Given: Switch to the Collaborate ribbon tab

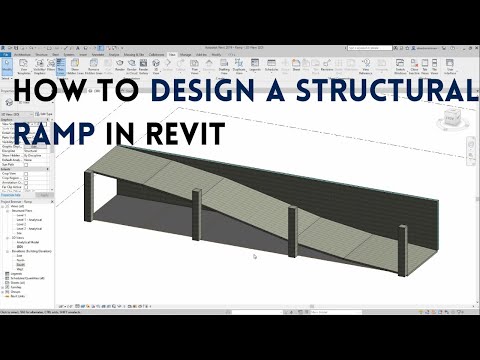Looking at the screenshot, I should point(156,55).
